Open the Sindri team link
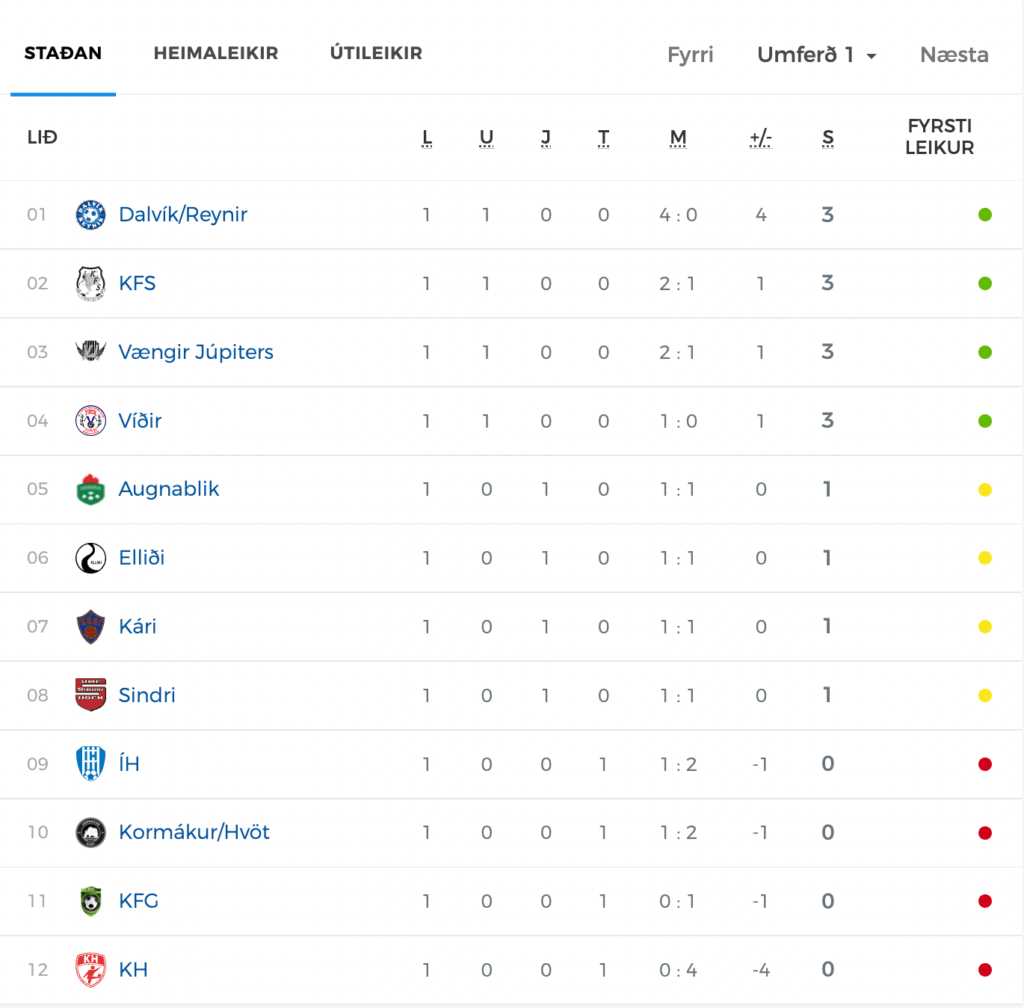The width and height of the screenshot is (1024, 1008). [x=147, y=695]
